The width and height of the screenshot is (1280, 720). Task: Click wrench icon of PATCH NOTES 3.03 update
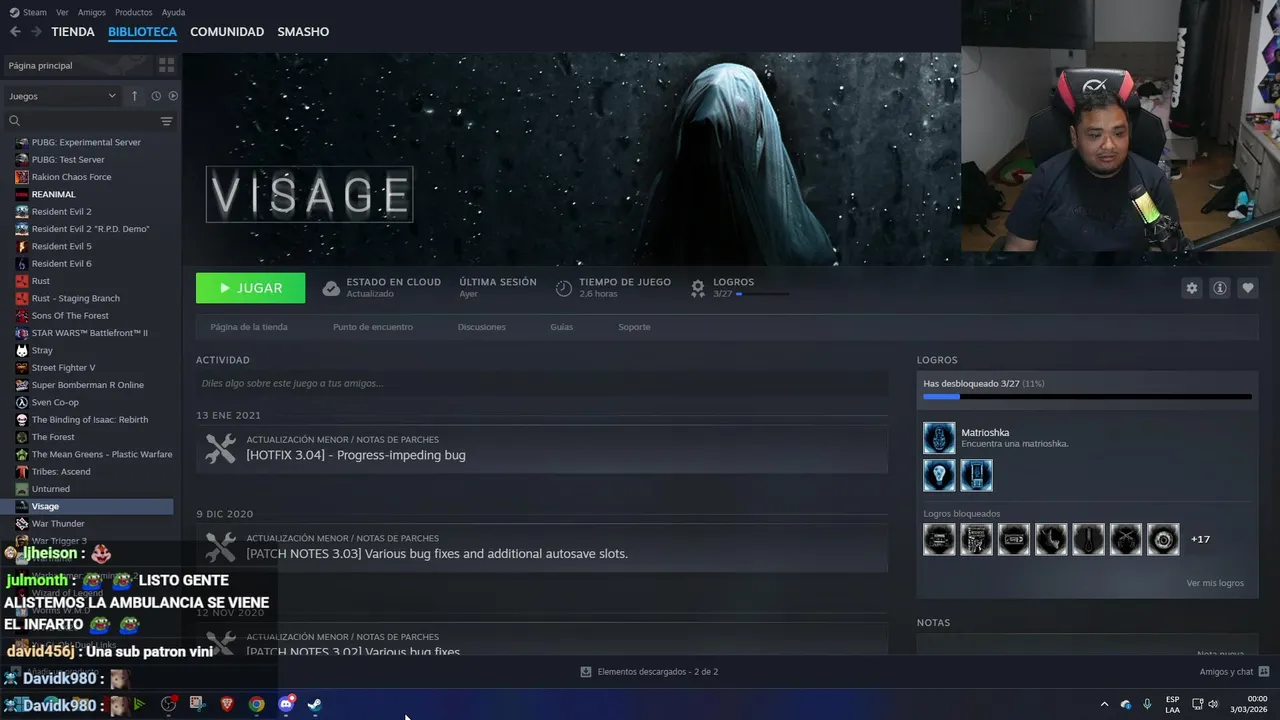pos(220,547)
